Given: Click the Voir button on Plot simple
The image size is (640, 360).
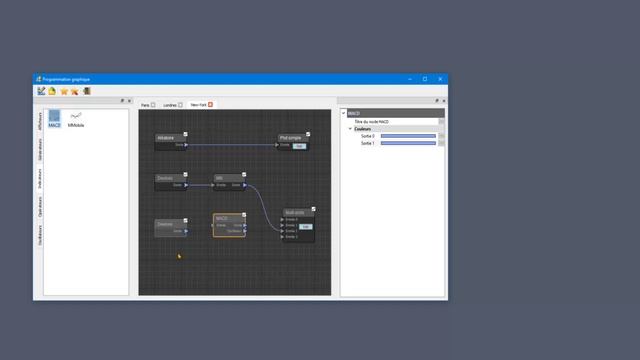Looking at the screenshot, I should [x=299, y=146].
